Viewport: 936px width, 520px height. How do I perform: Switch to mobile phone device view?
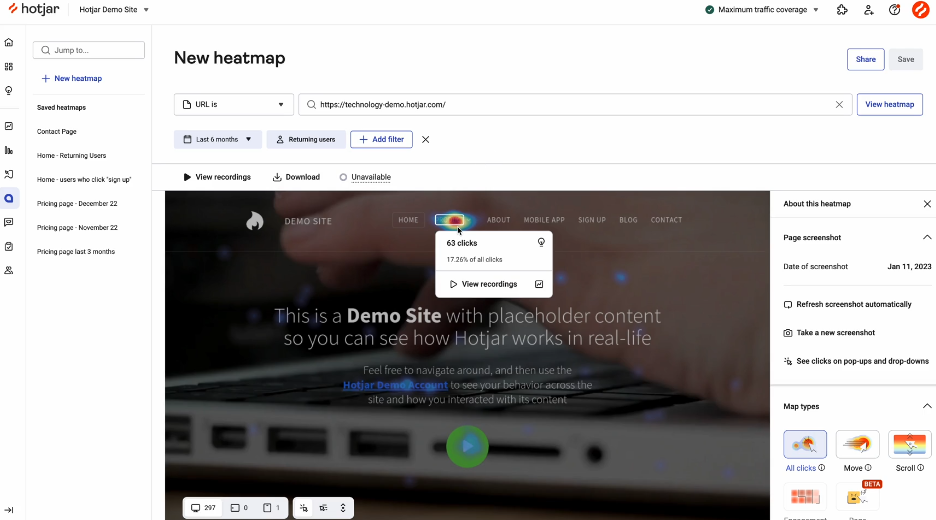tap(273, 508)
